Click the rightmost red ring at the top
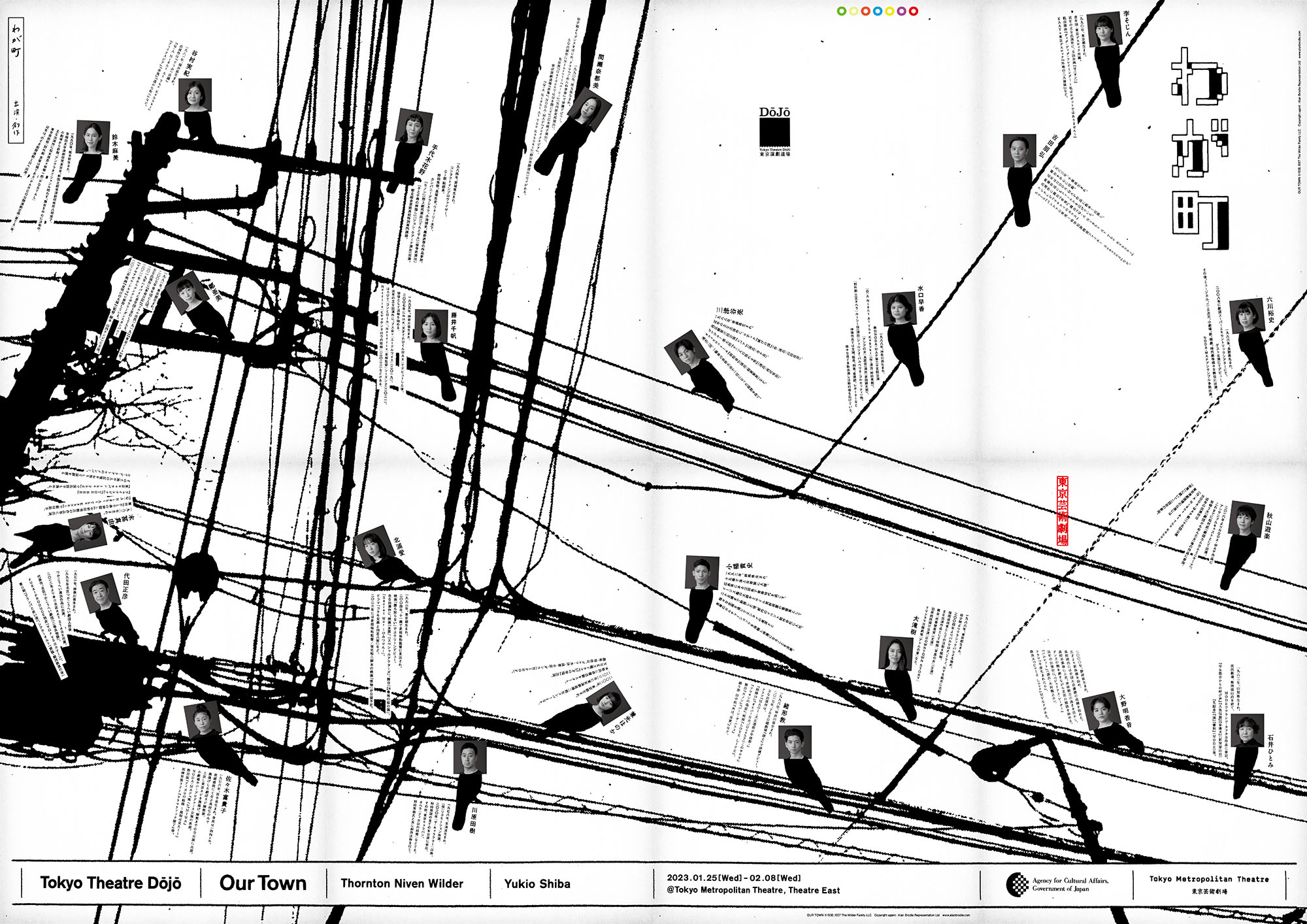The image size is (1307, 924). tap(914, 11)
